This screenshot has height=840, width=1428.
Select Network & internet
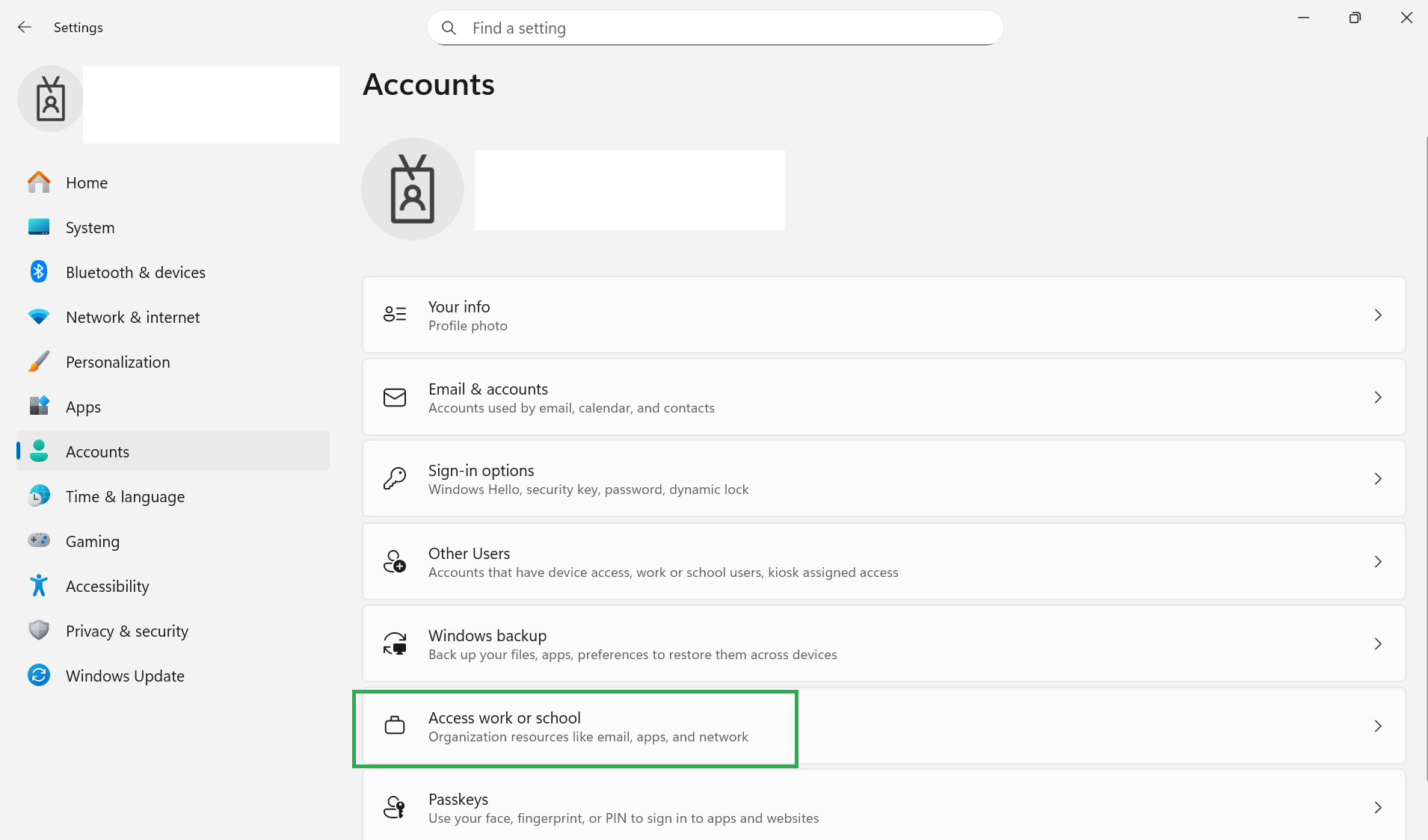pos(173,317)
